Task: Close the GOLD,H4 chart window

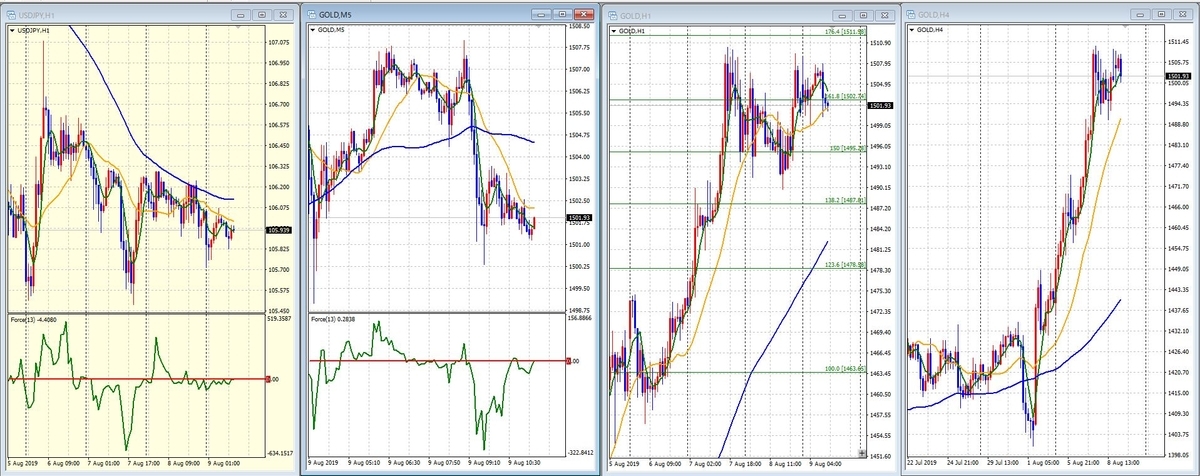Action: [x=1185, y=15]
